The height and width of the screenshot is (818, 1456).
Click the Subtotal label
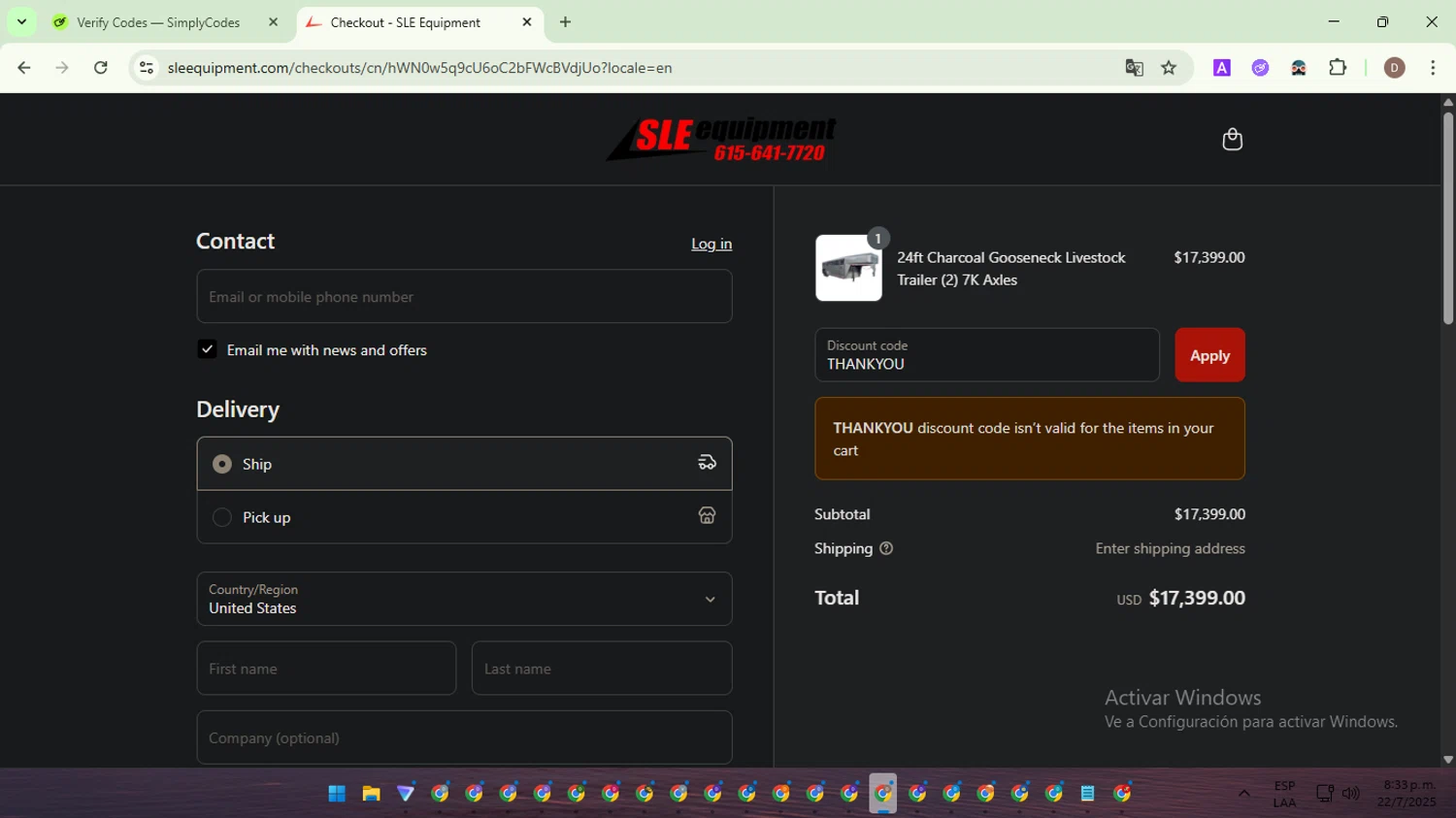[x=842, y=514]
